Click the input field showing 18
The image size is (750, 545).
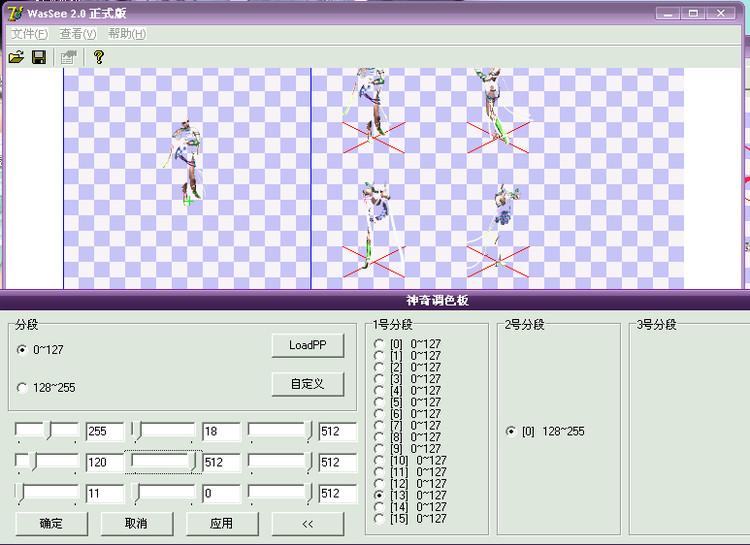[x=221, y=432]
